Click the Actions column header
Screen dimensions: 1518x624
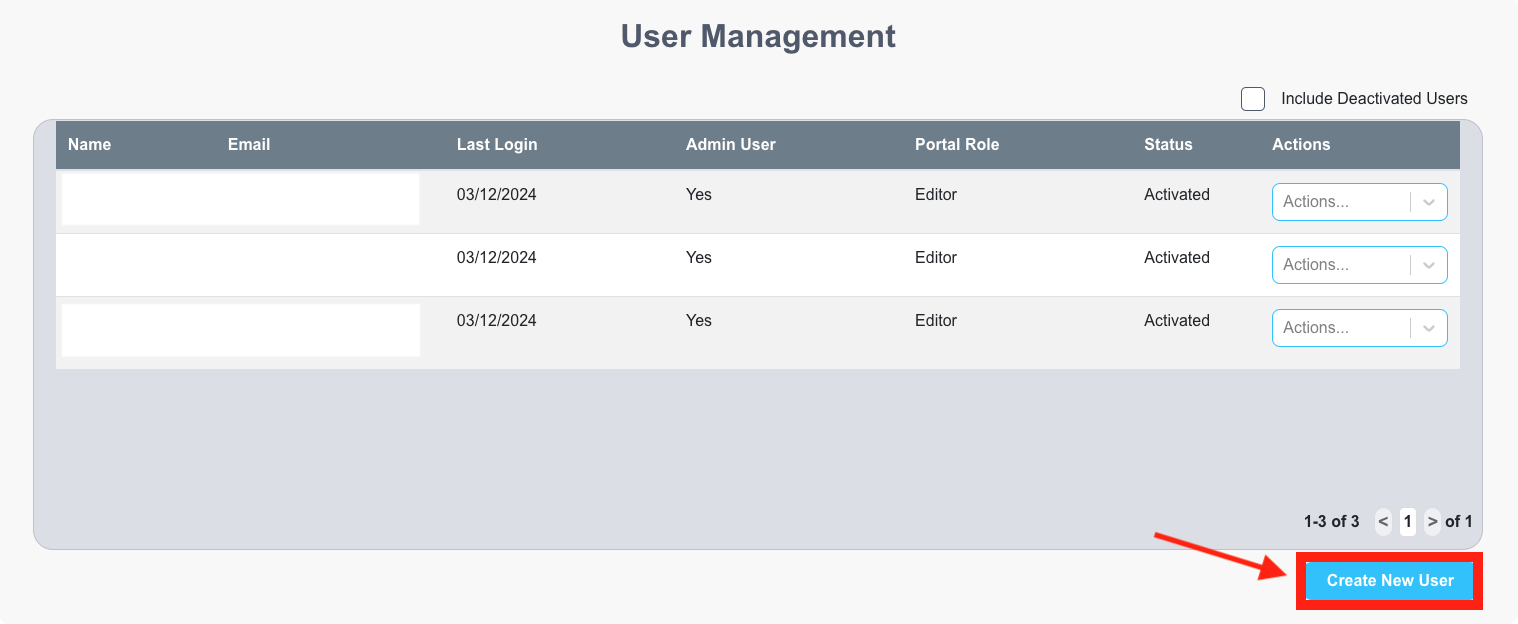click(1301, 144)
